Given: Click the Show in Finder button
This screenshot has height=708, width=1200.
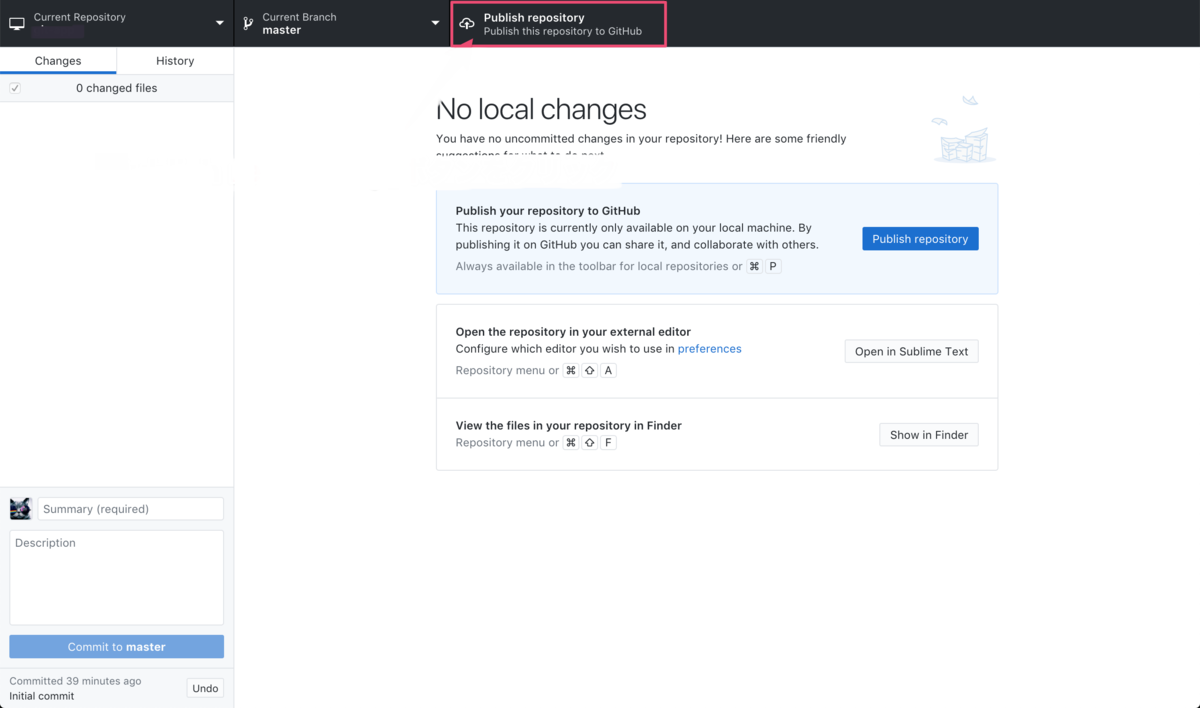Looking at the screenshot, I should [x=929, y=435].
